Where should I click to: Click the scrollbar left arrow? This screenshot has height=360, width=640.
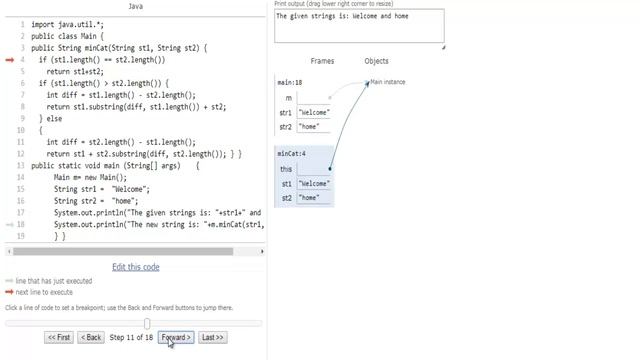coord(9,251)
